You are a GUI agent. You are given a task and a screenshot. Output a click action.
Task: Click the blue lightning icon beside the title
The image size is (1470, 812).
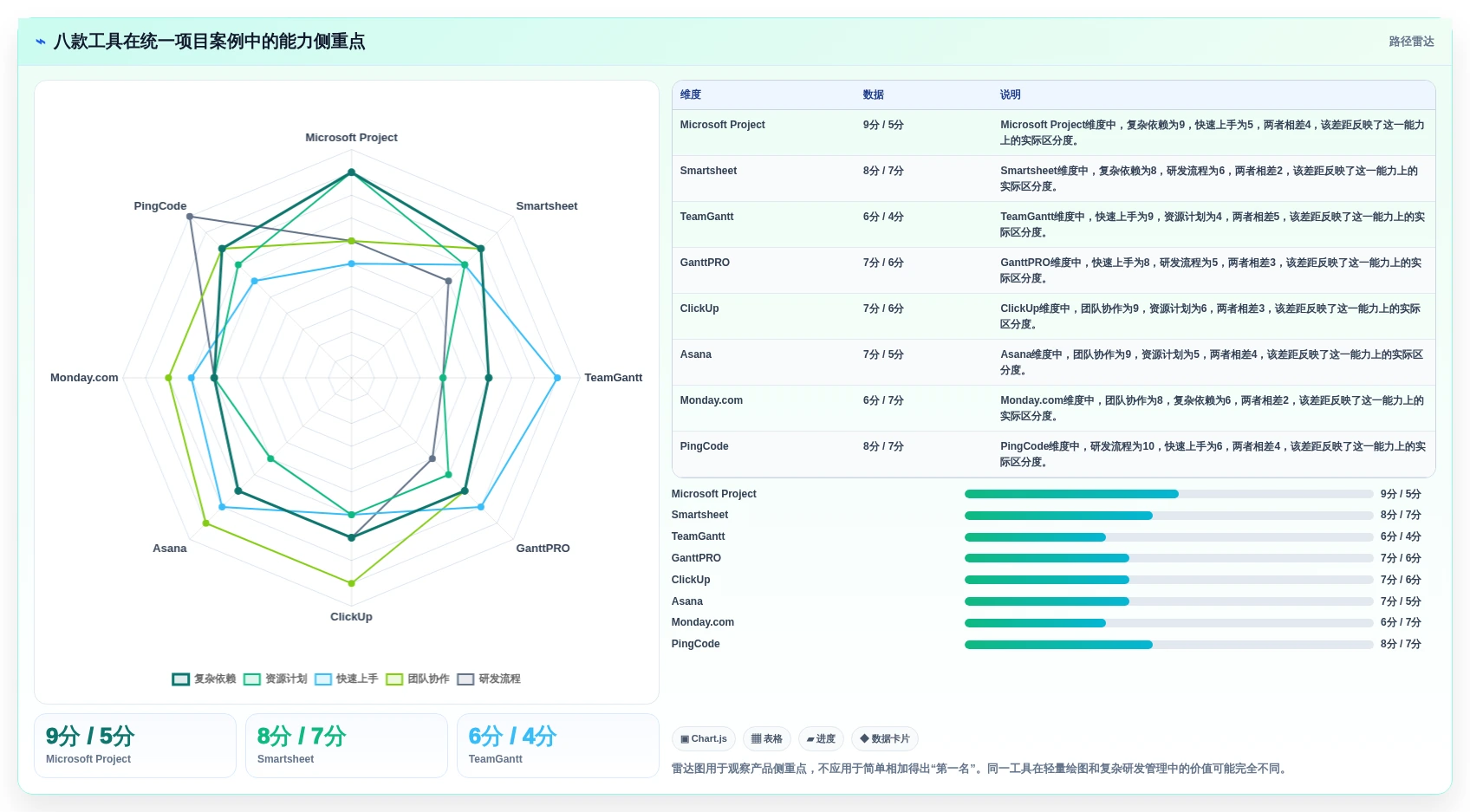[x=41, y=42]
